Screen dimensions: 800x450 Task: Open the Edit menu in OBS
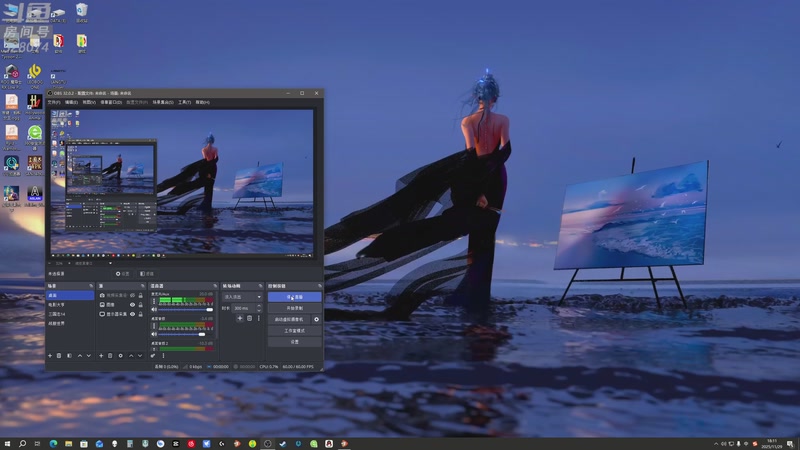click(71, 102)
